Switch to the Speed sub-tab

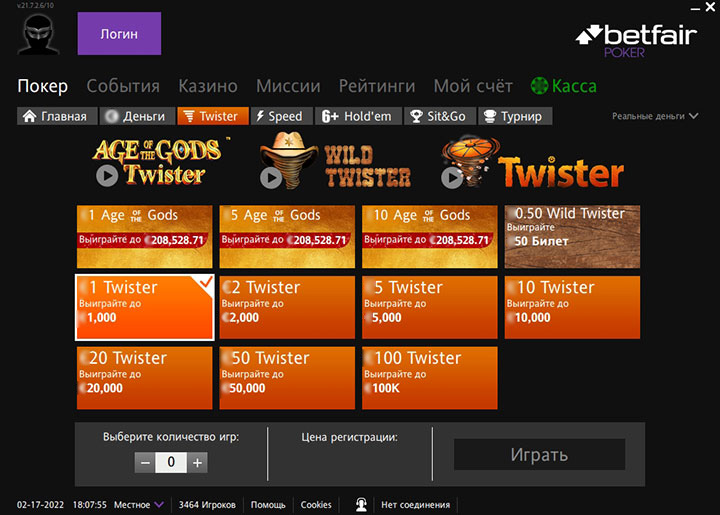click(x=282, y=116)
